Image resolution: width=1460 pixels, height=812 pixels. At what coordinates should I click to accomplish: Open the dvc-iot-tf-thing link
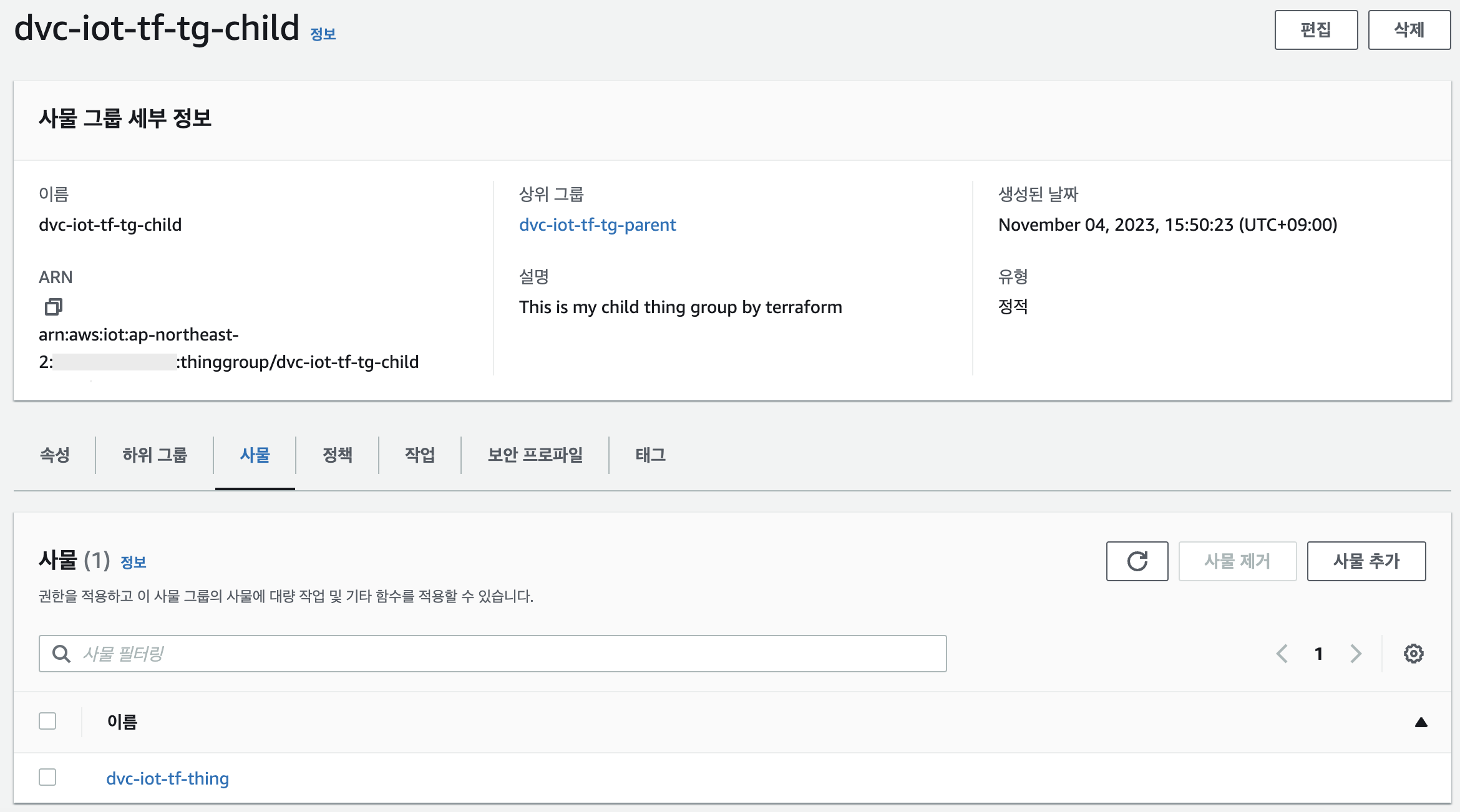167,778
